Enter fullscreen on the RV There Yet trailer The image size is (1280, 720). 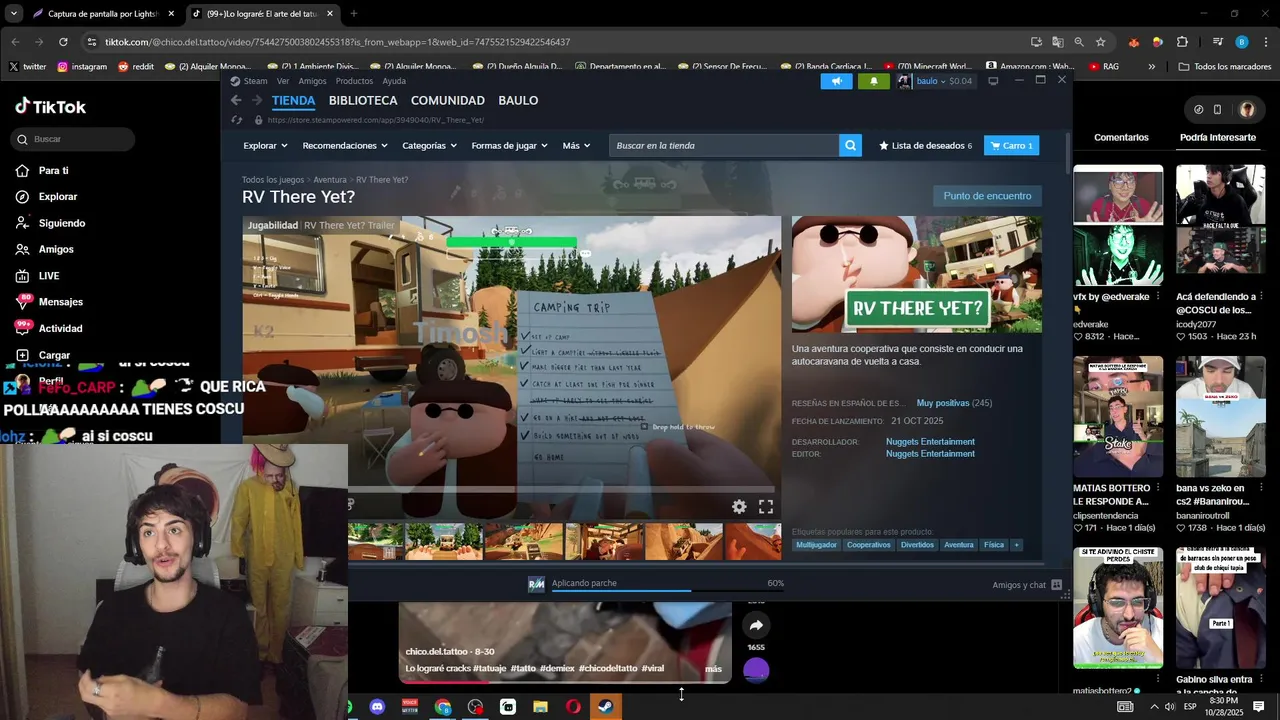tap(766, 507)
